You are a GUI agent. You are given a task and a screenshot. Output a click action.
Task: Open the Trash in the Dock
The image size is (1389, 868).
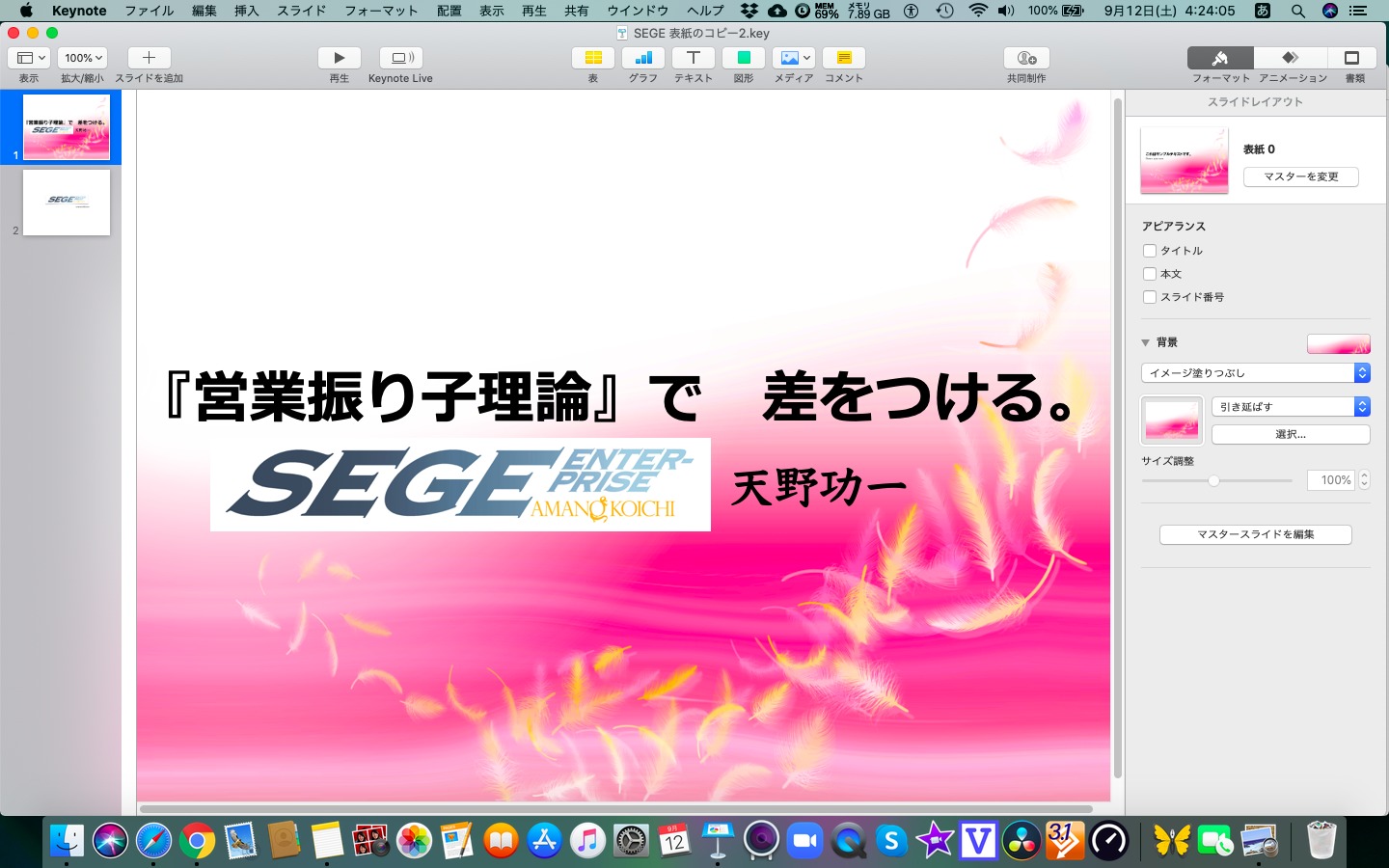pos(1321,841)
